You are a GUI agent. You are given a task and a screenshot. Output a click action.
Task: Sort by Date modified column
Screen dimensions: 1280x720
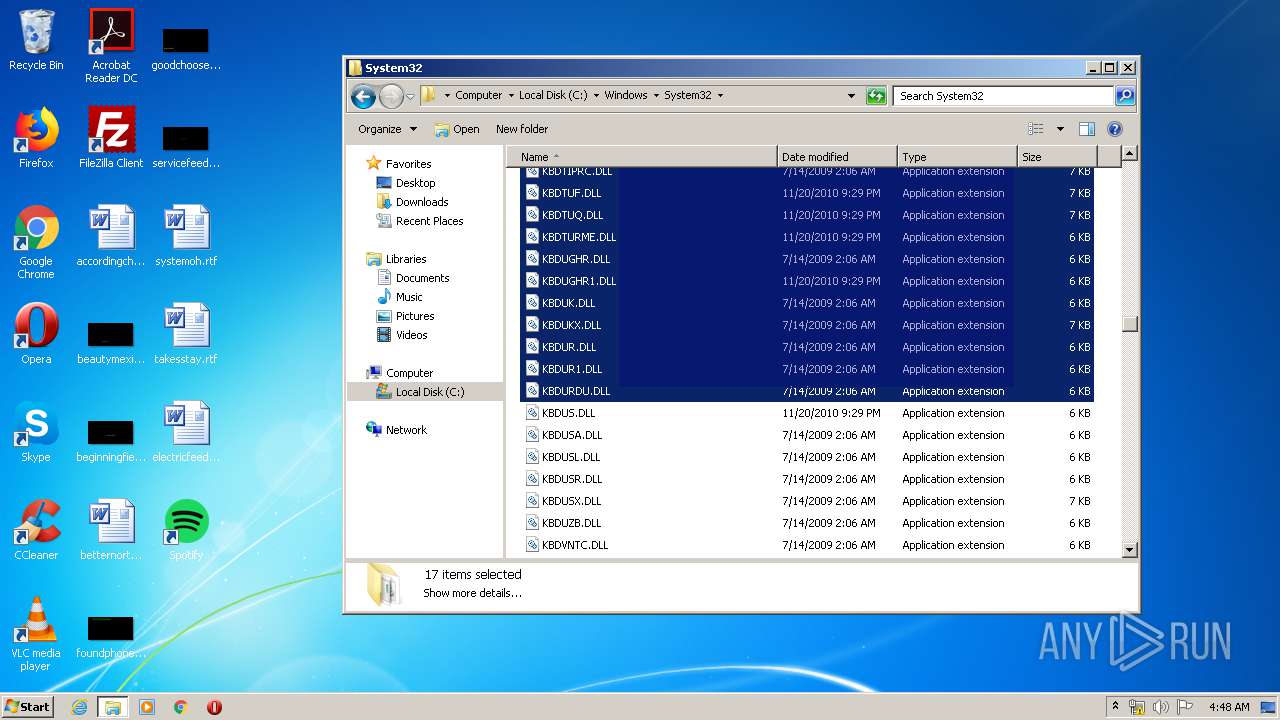point(837,157)
